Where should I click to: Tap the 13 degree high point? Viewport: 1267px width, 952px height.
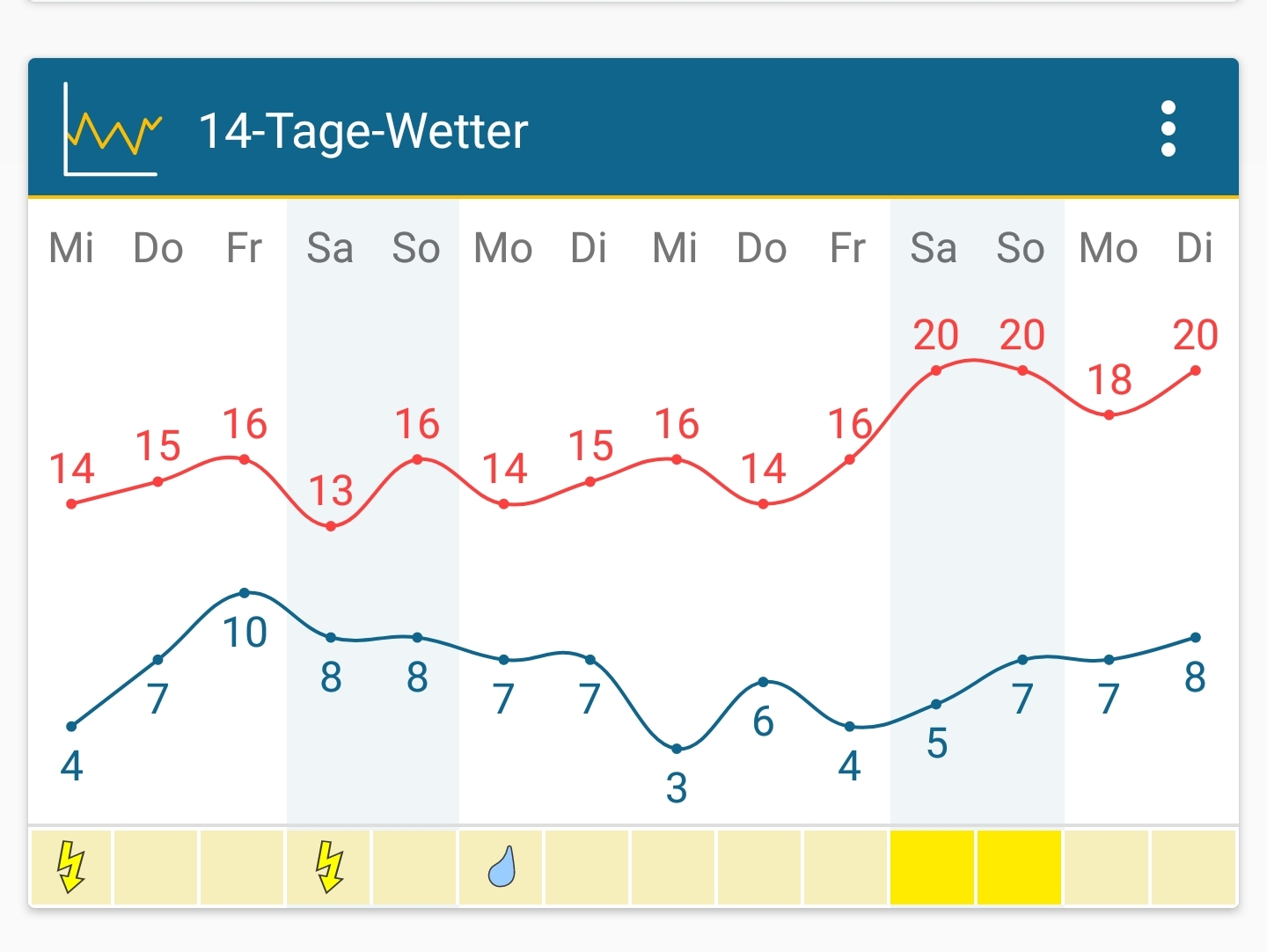click(331, 526)
